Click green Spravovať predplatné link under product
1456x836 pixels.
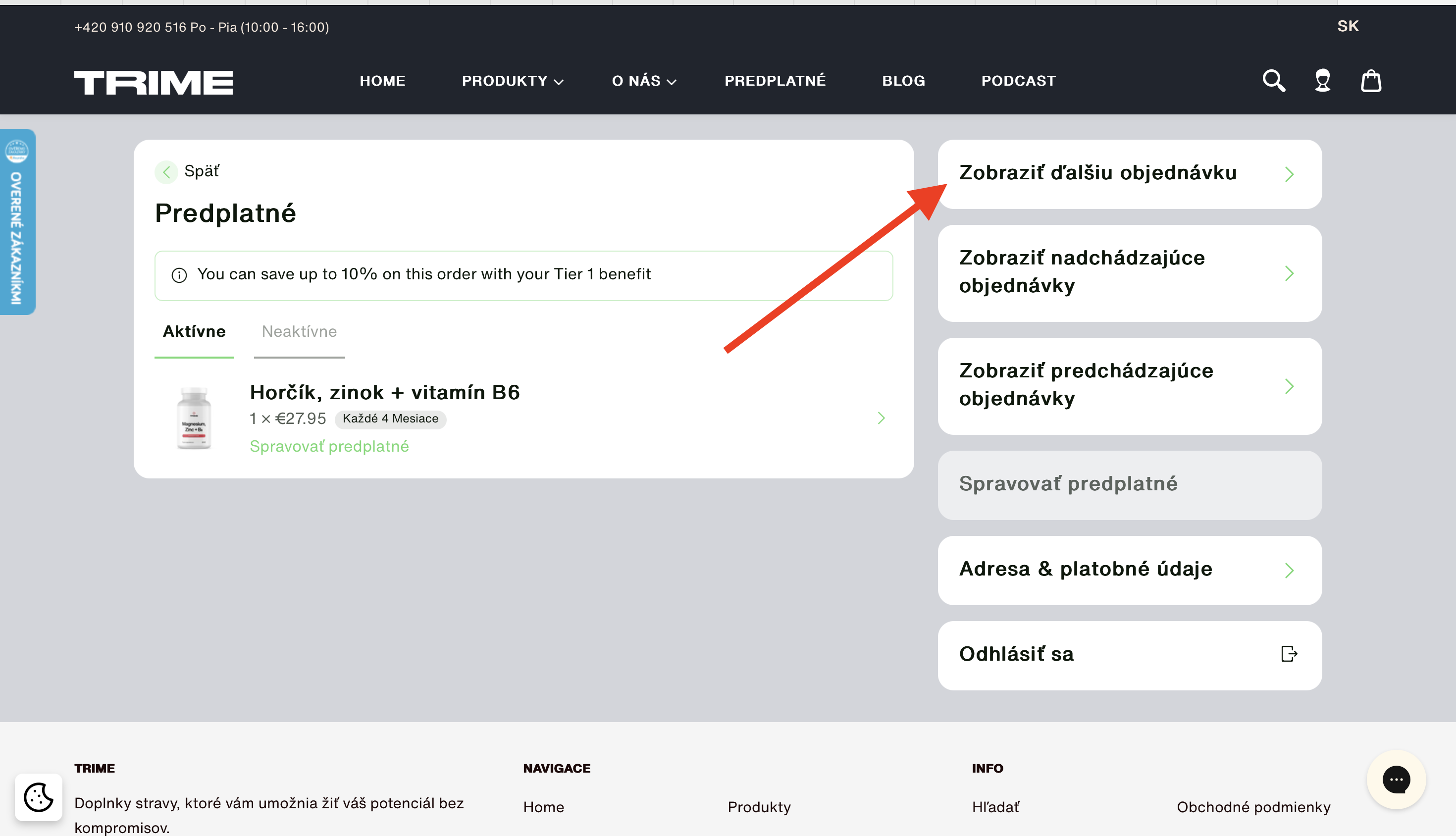[x=329, y=447]
